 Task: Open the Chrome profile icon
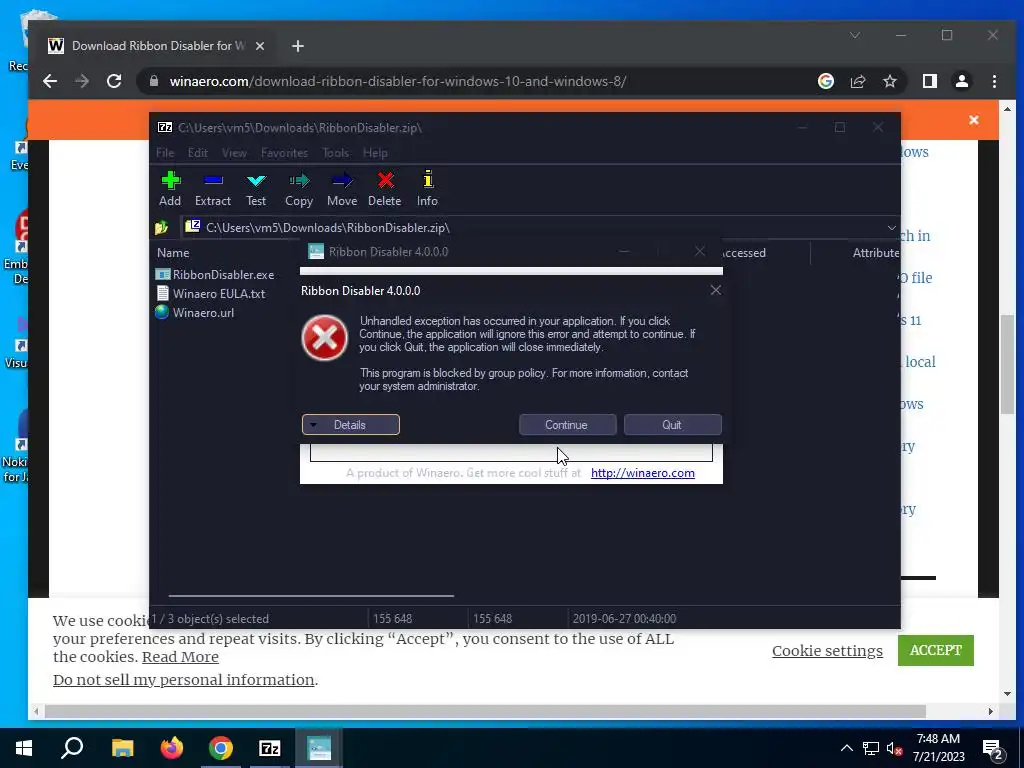tap(962, 82)
